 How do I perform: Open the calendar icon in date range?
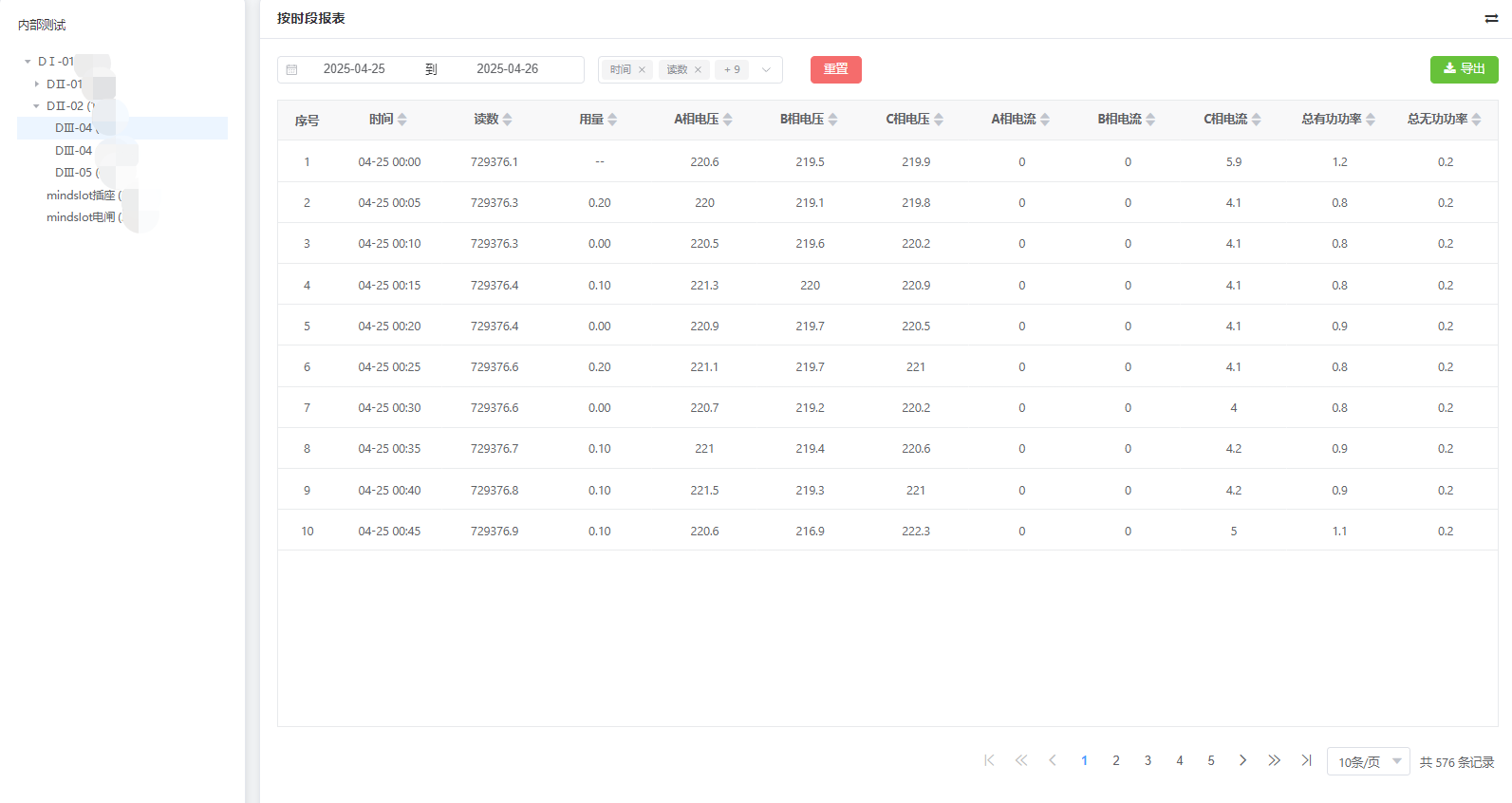pyautogui.click(x=292, y=69)
